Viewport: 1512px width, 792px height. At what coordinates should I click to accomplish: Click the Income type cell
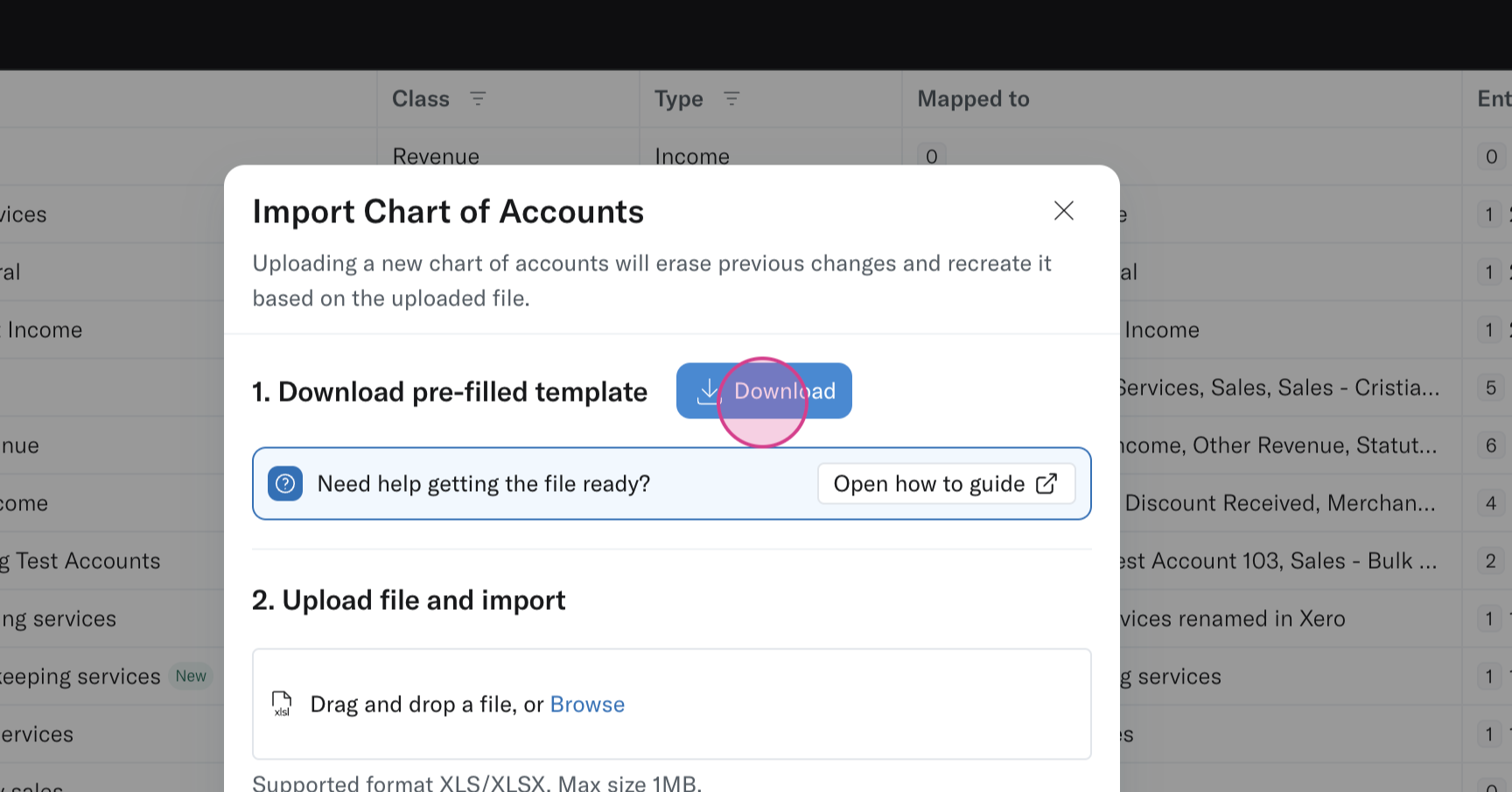click(x=692, y=156)
